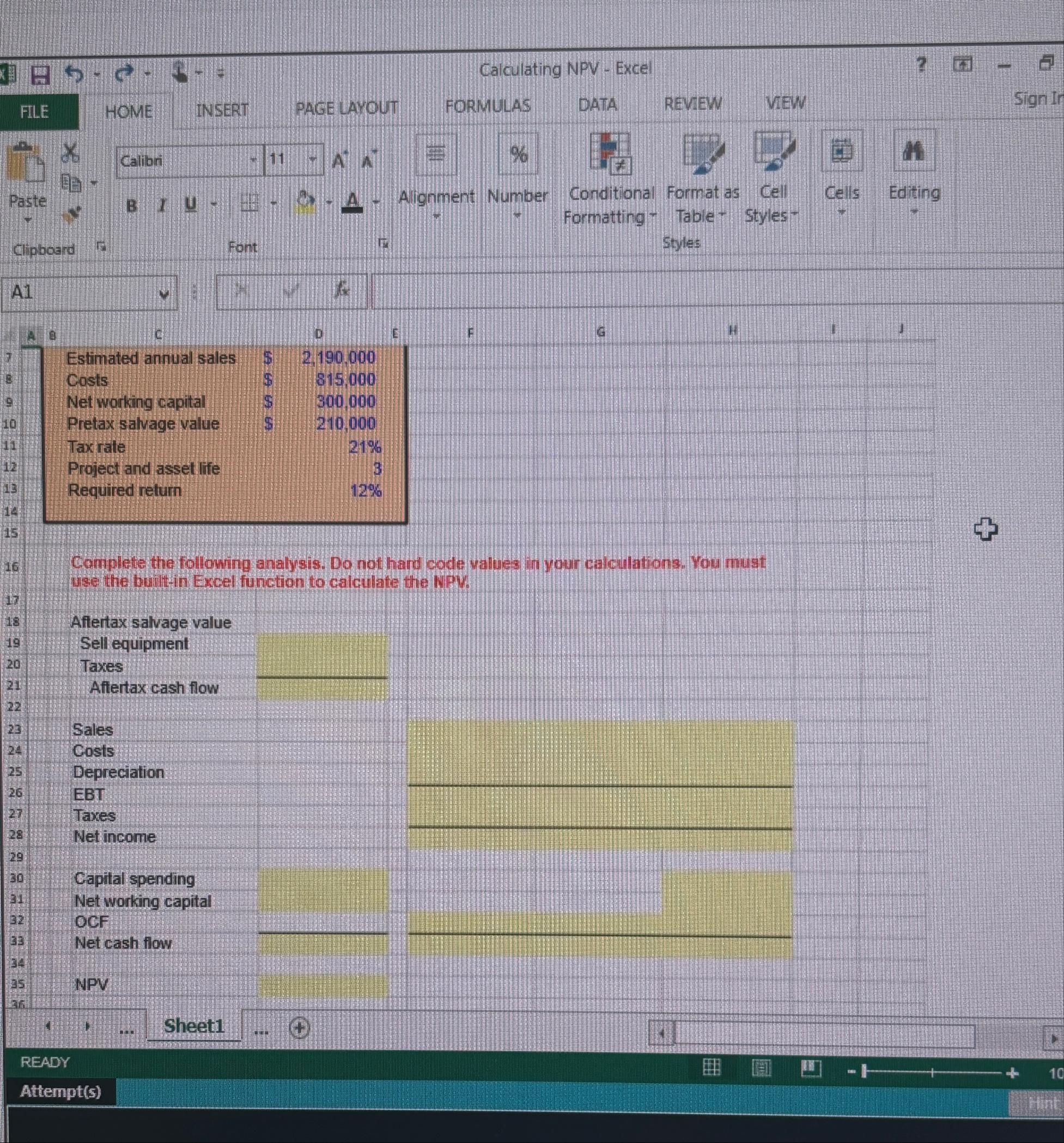Toggle Bold formatting
This screenshot has height=1143, width=1064.
pos(131,205)
